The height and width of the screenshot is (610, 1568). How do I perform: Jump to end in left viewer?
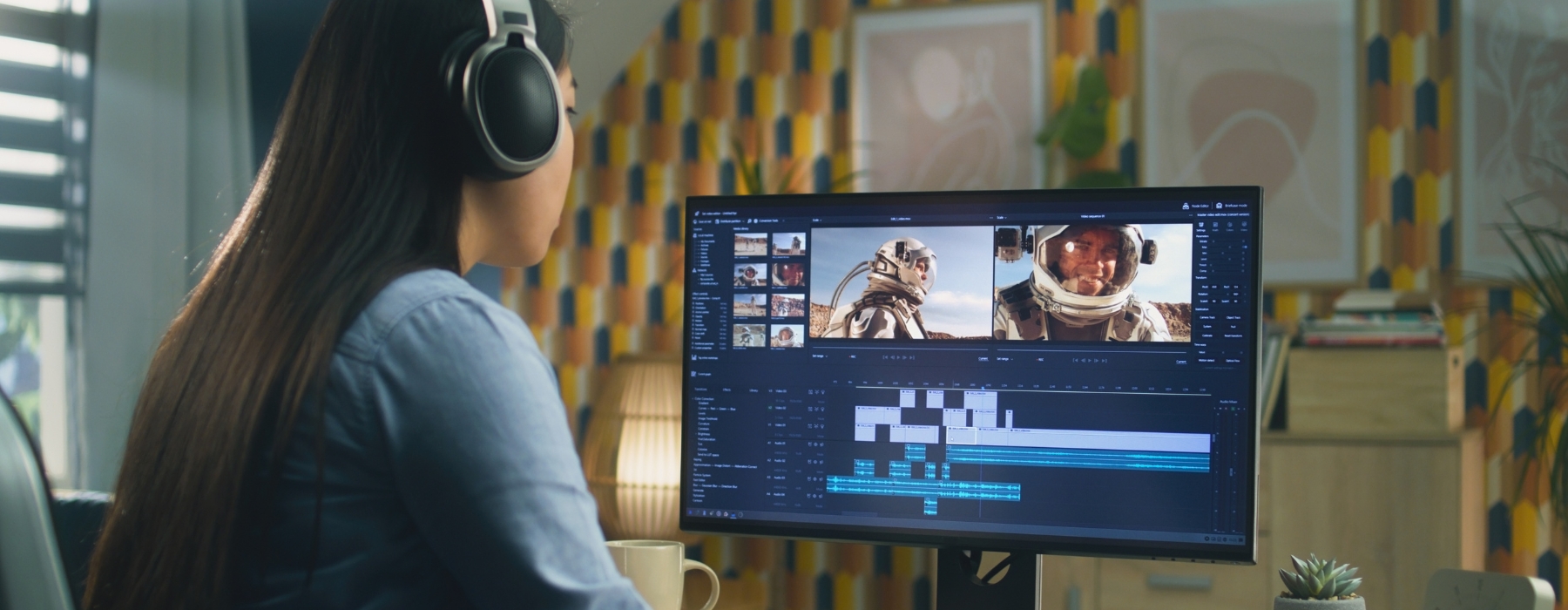pyautogui.click(x=912, y=357)
